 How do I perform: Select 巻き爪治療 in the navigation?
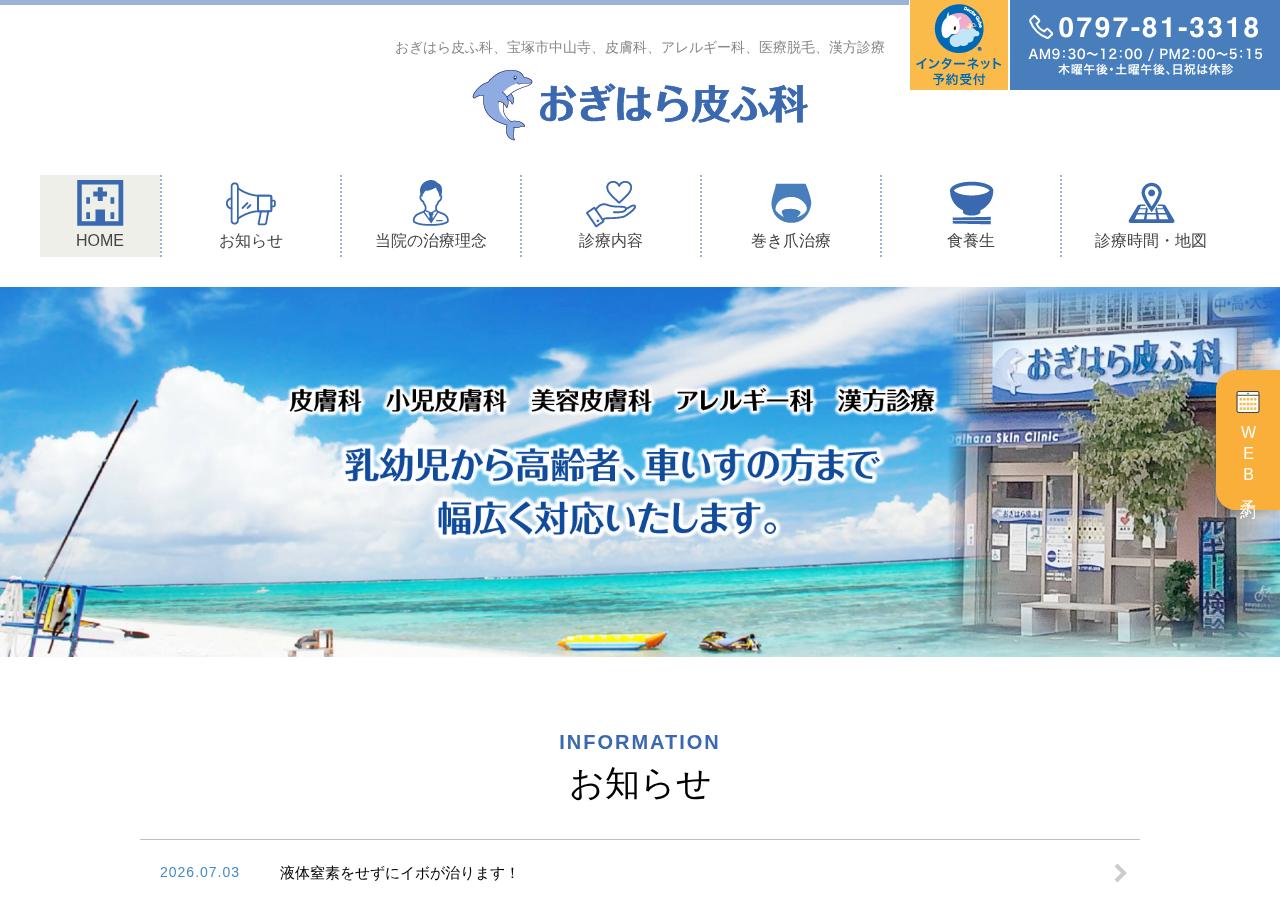point(791,216)
